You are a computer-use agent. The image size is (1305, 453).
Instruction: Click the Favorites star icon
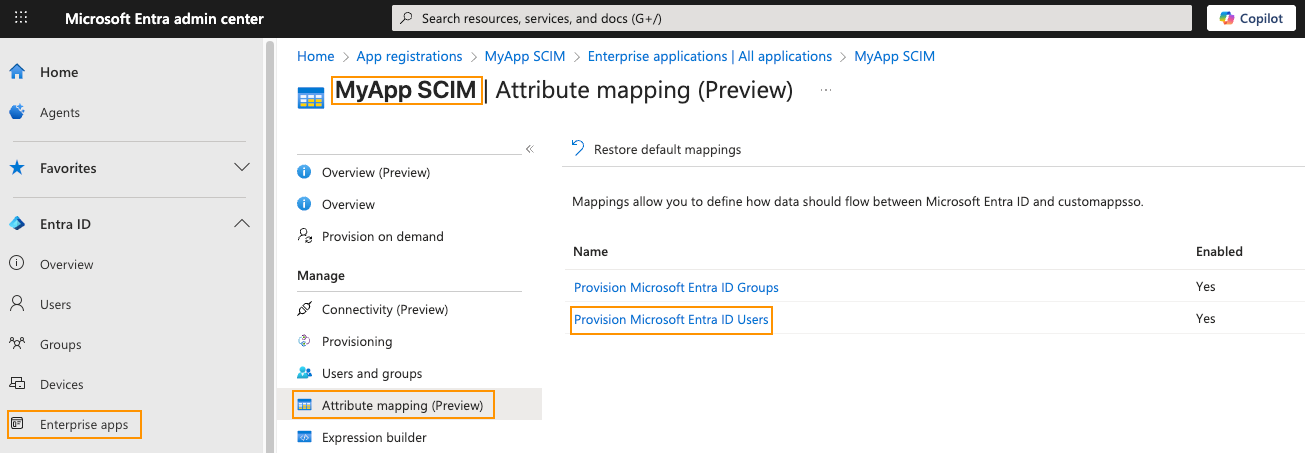tap(17, 168)
